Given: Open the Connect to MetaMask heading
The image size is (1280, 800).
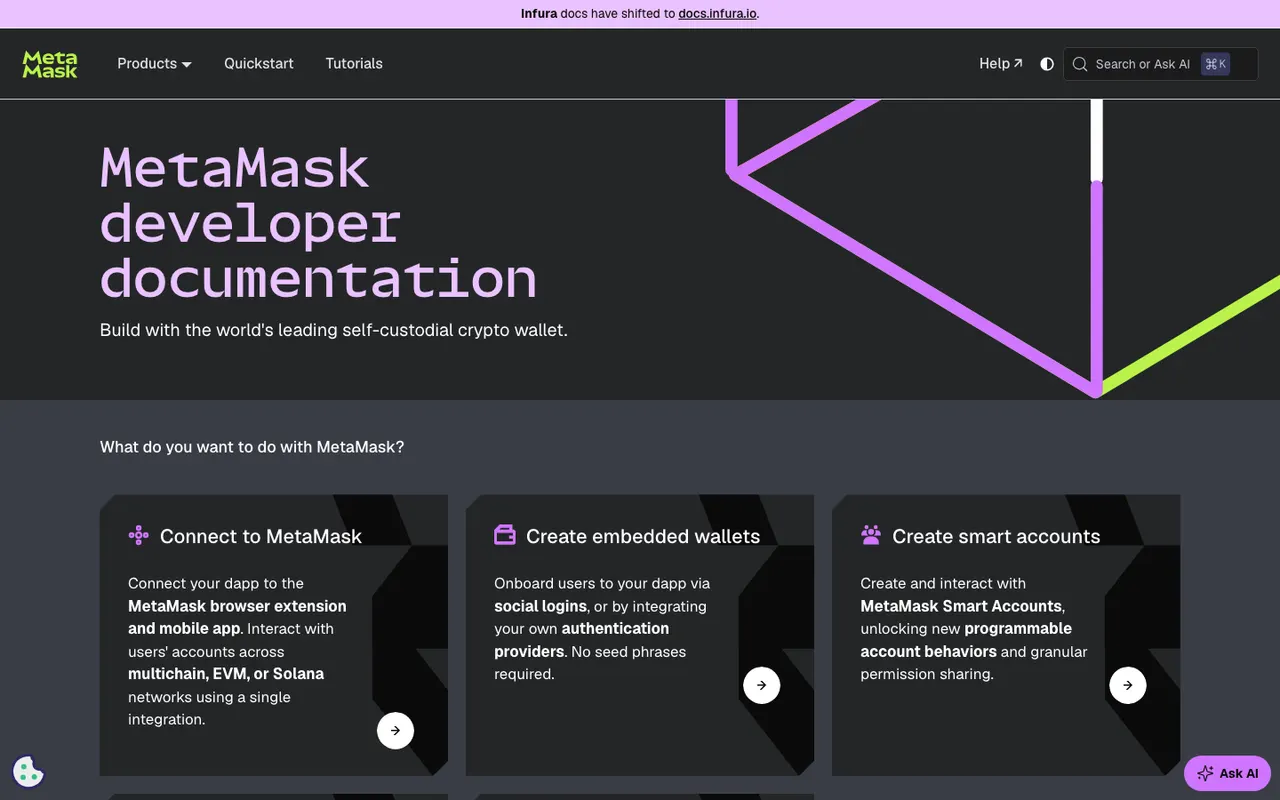Looking at the screenshot, I should [261, 536].
